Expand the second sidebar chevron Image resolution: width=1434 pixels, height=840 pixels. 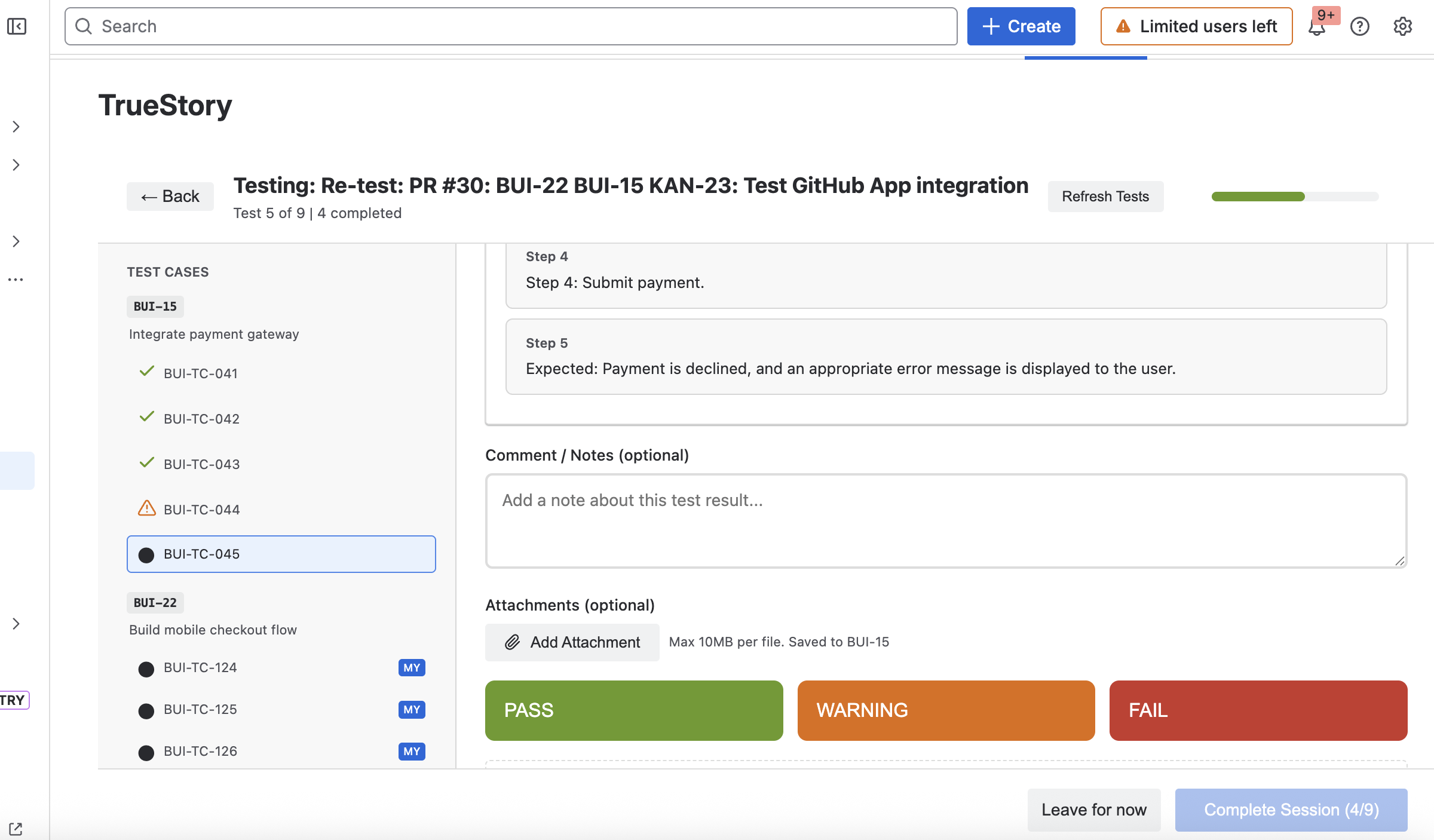(x=16, y=165)
